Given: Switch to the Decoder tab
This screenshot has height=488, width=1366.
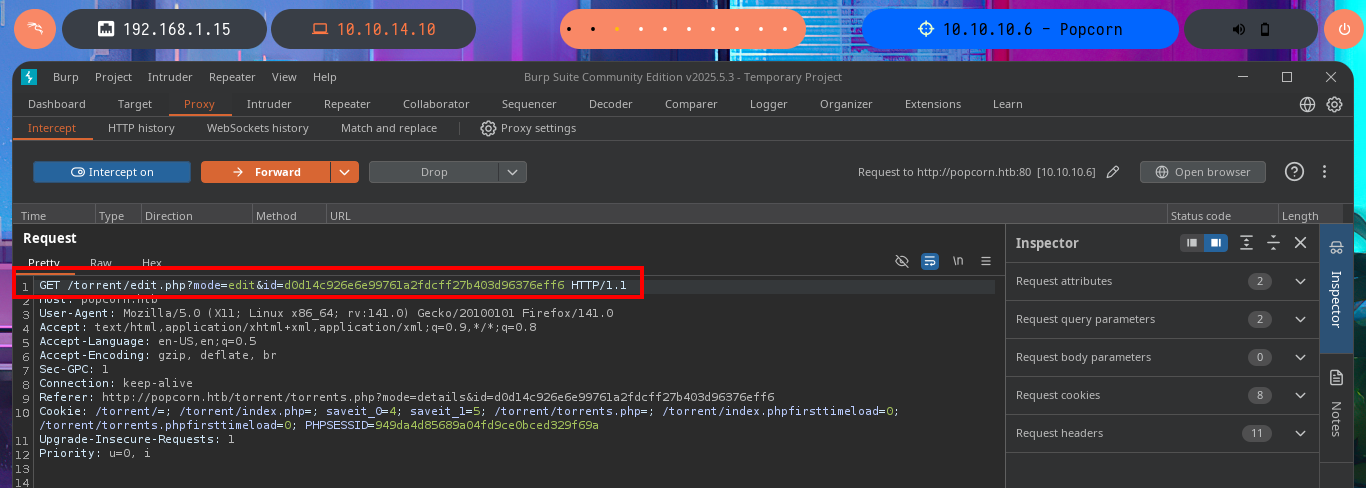Looking at the screenshot, I should pos(611,104).
